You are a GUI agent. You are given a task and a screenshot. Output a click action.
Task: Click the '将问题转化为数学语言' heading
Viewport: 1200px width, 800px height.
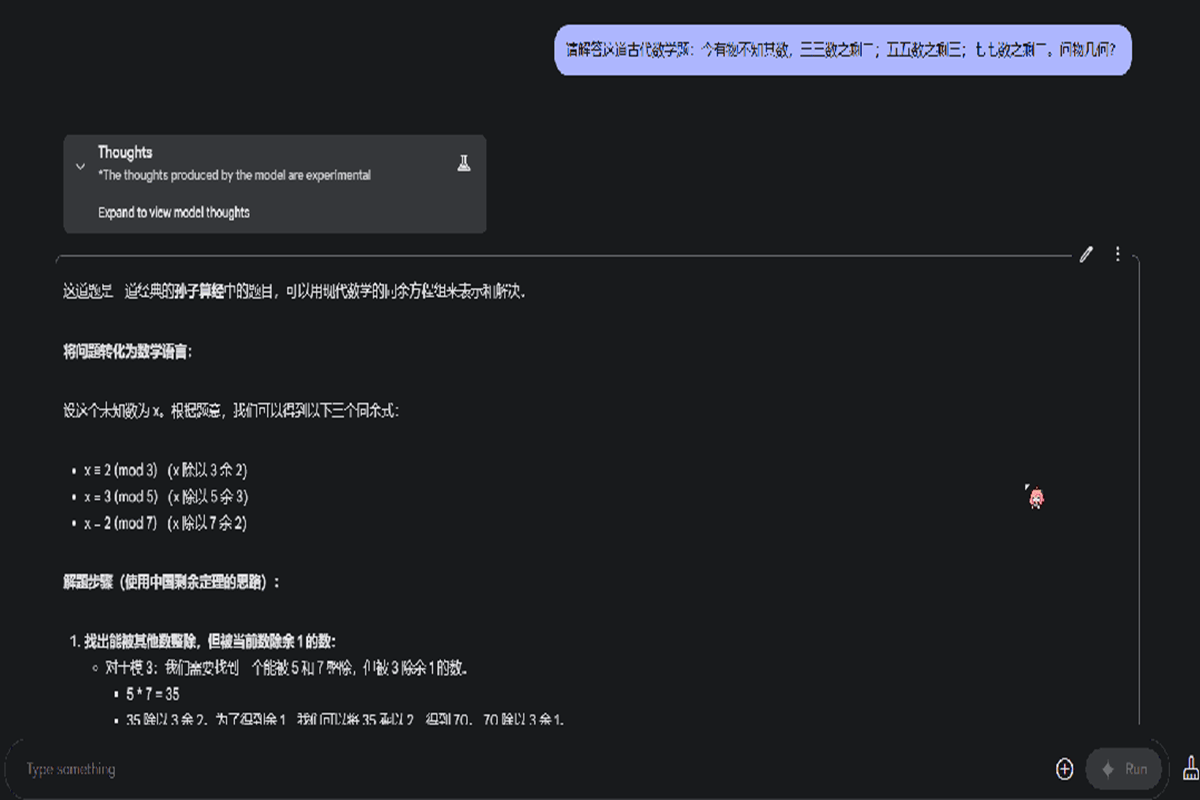[128, 351]
